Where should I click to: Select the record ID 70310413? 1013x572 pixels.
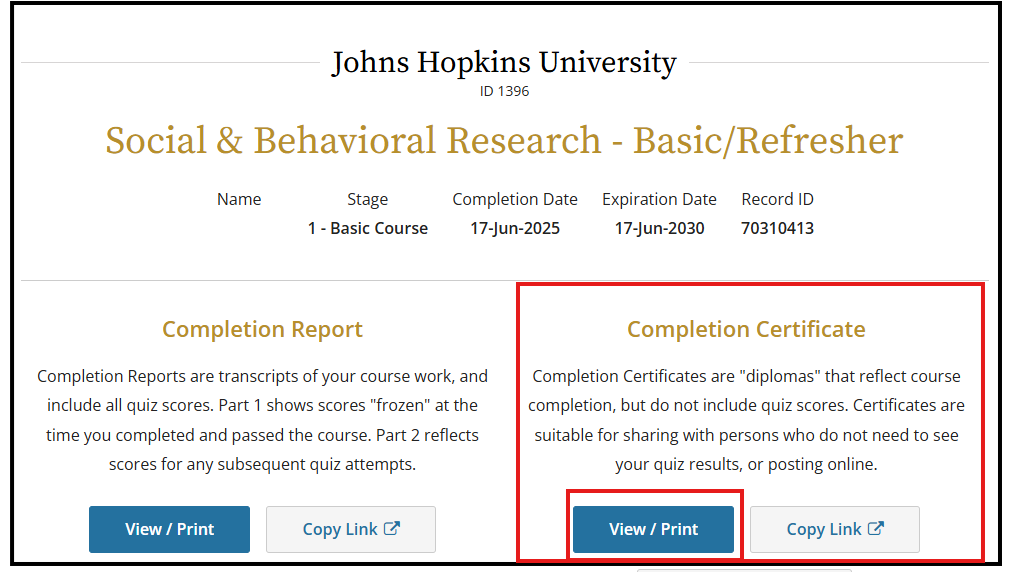tap(777, 228)
